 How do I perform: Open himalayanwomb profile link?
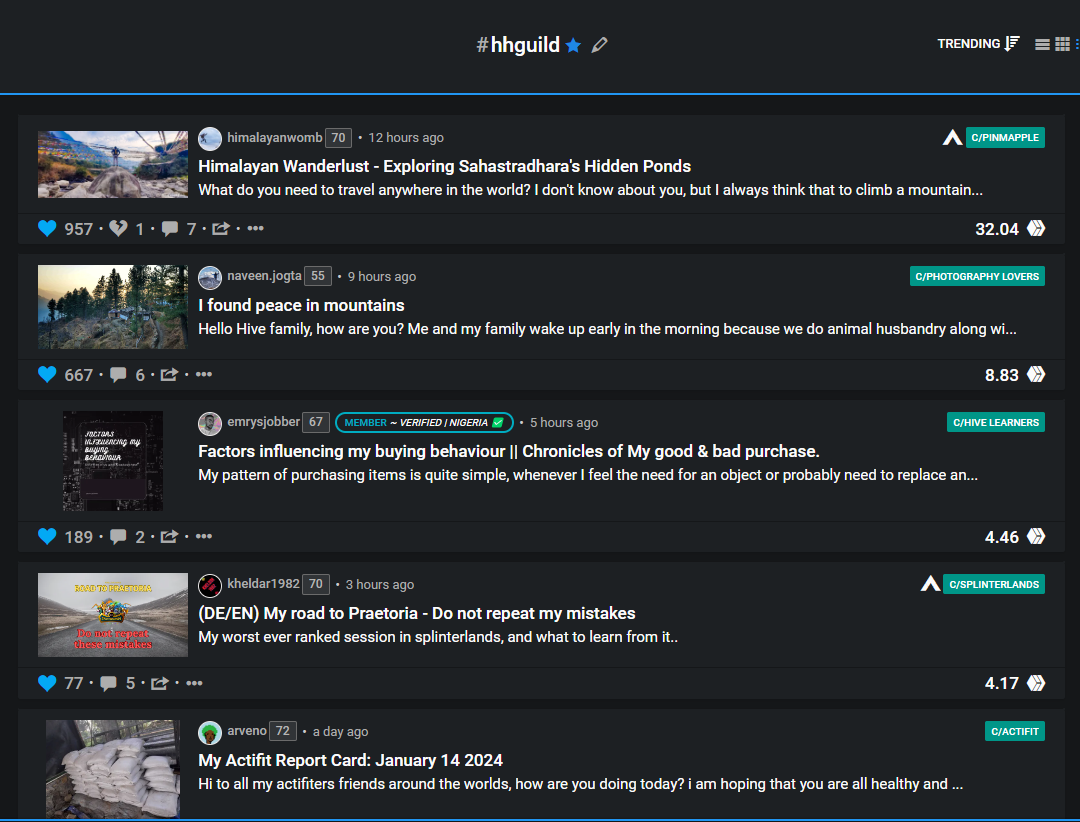coord(275,137)
